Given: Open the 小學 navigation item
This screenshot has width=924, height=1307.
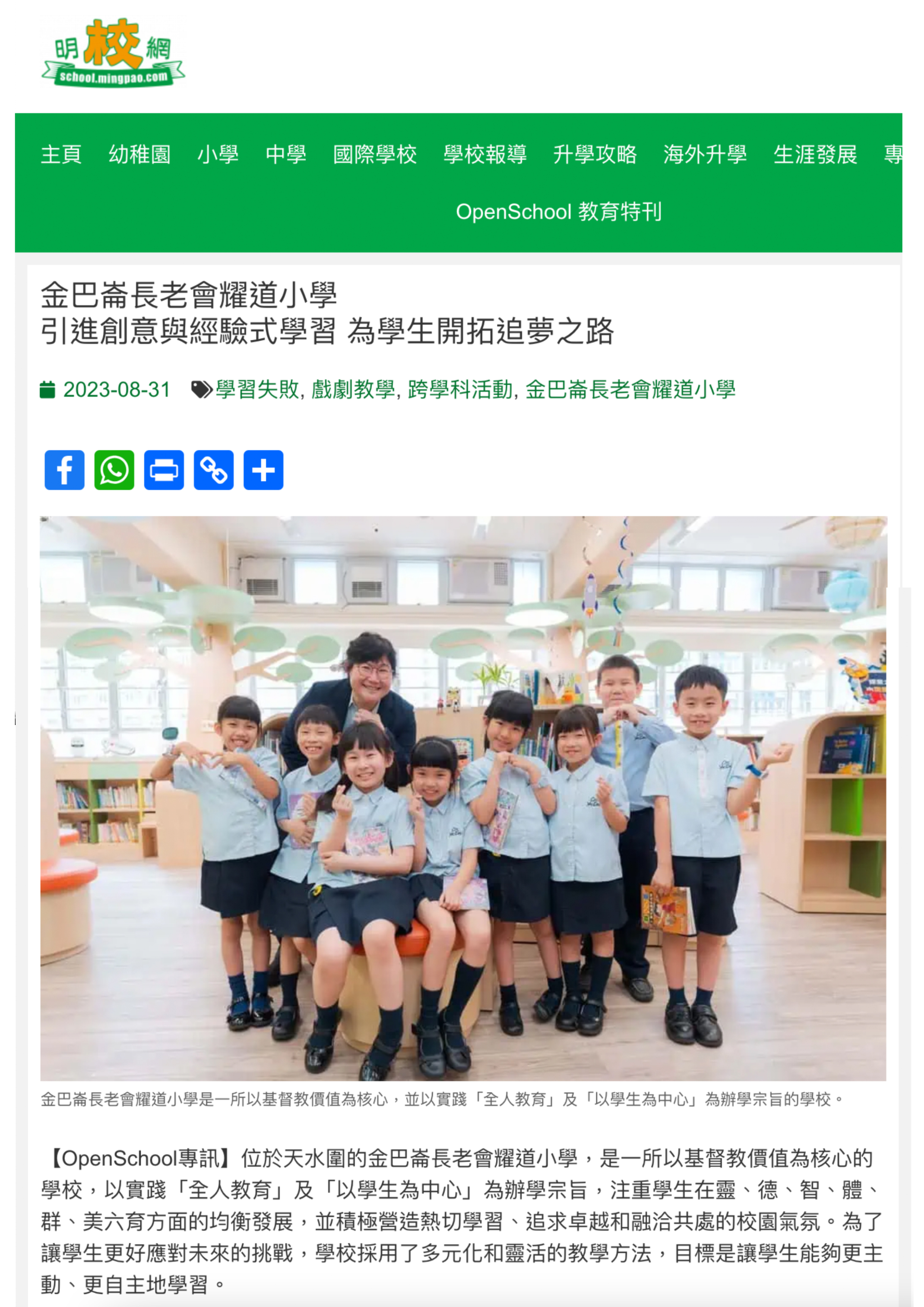Looking at the screenshot, I should (218, 154).
